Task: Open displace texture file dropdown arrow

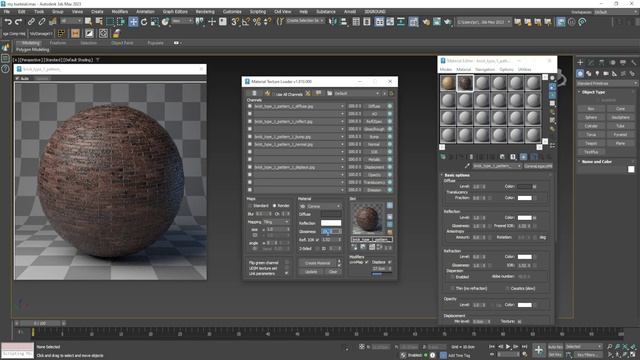Action: point(342,167)
